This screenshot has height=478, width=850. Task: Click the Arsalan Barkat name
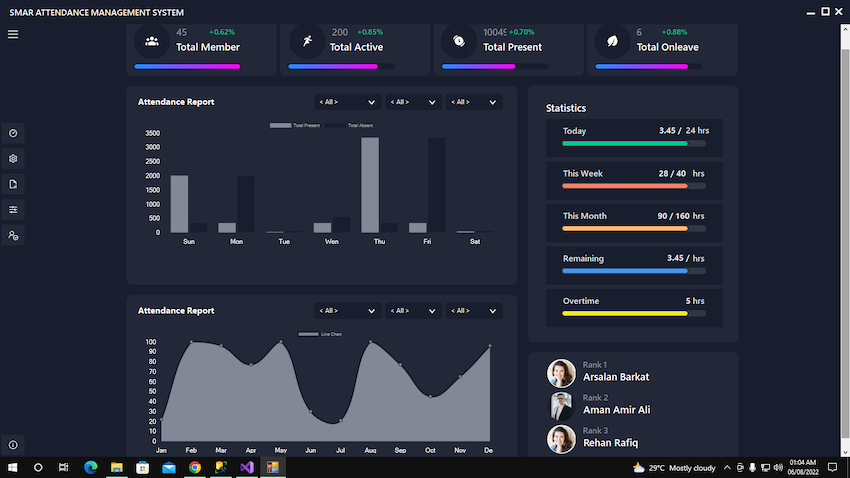pos(616,377)
